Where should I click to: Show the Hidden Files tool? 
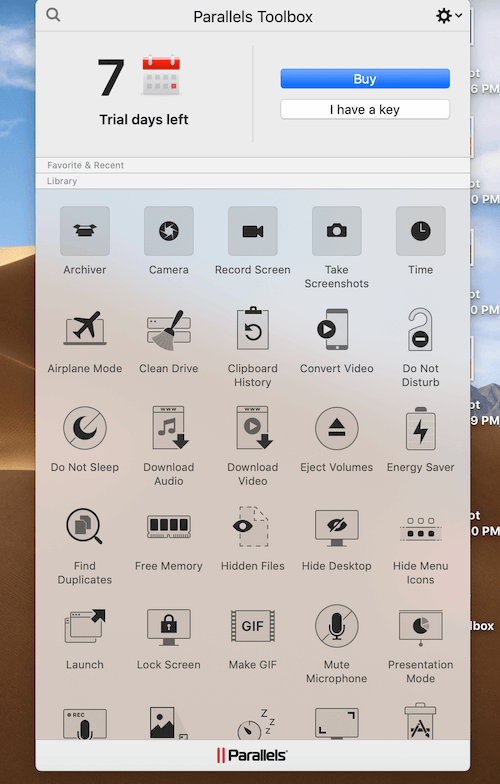pyautogui.click(x=252, y=526)
